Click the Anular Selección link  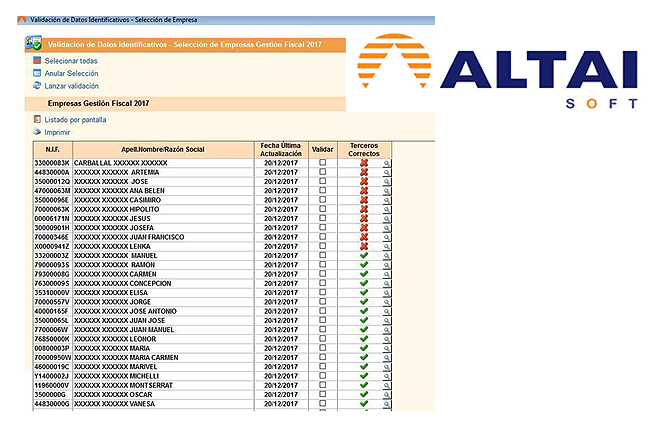coord(71,74)
